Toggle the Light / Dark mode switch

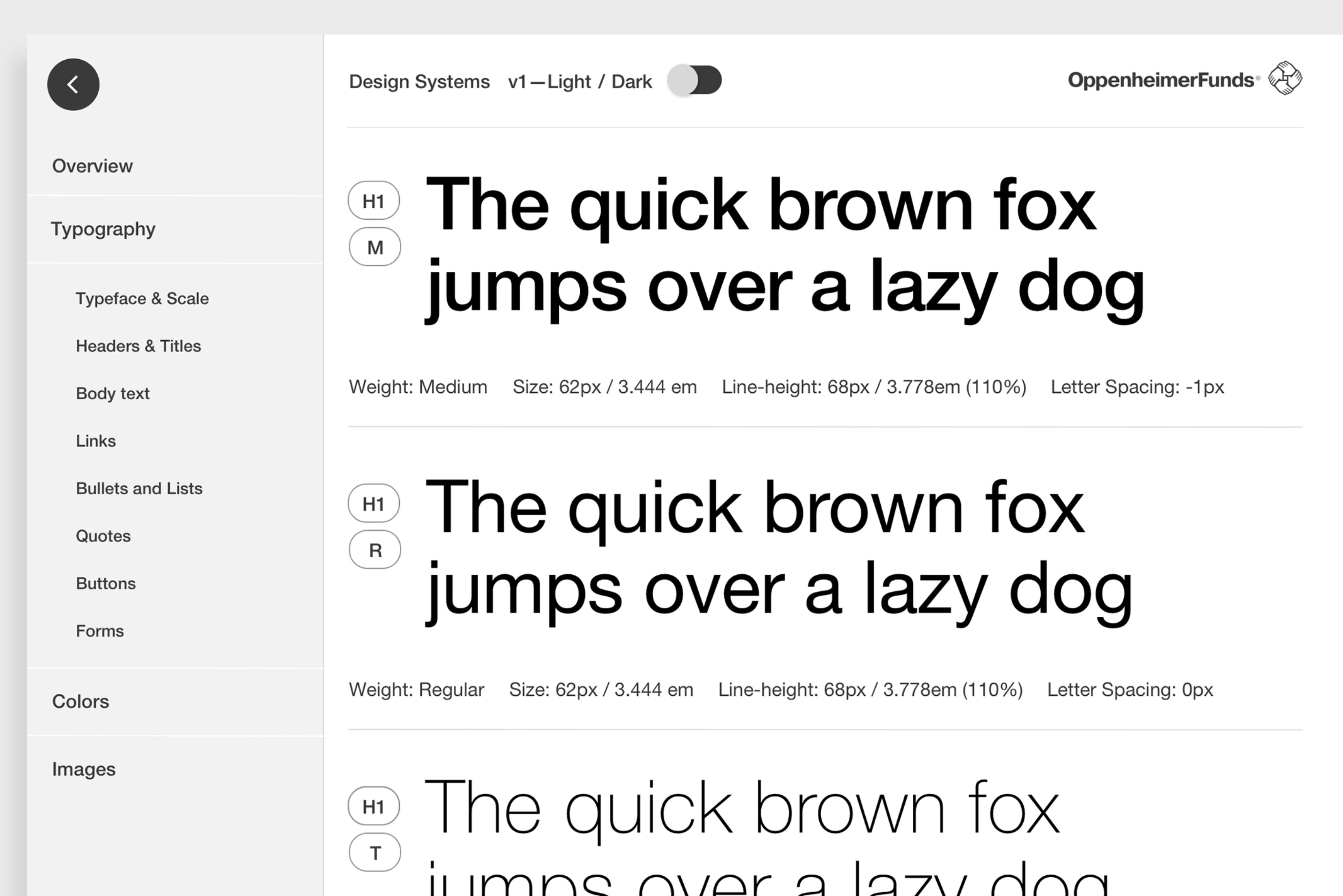(x=694, y=81)
